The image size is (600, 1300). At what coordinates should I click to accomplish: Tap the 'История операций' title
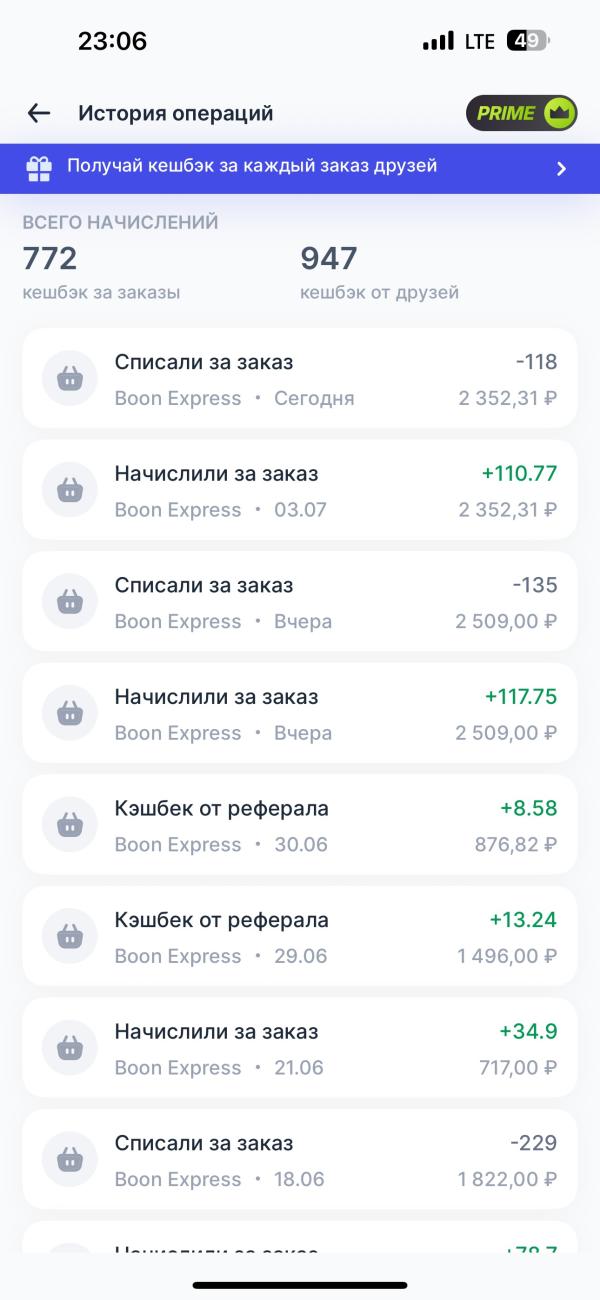(176, 113)
